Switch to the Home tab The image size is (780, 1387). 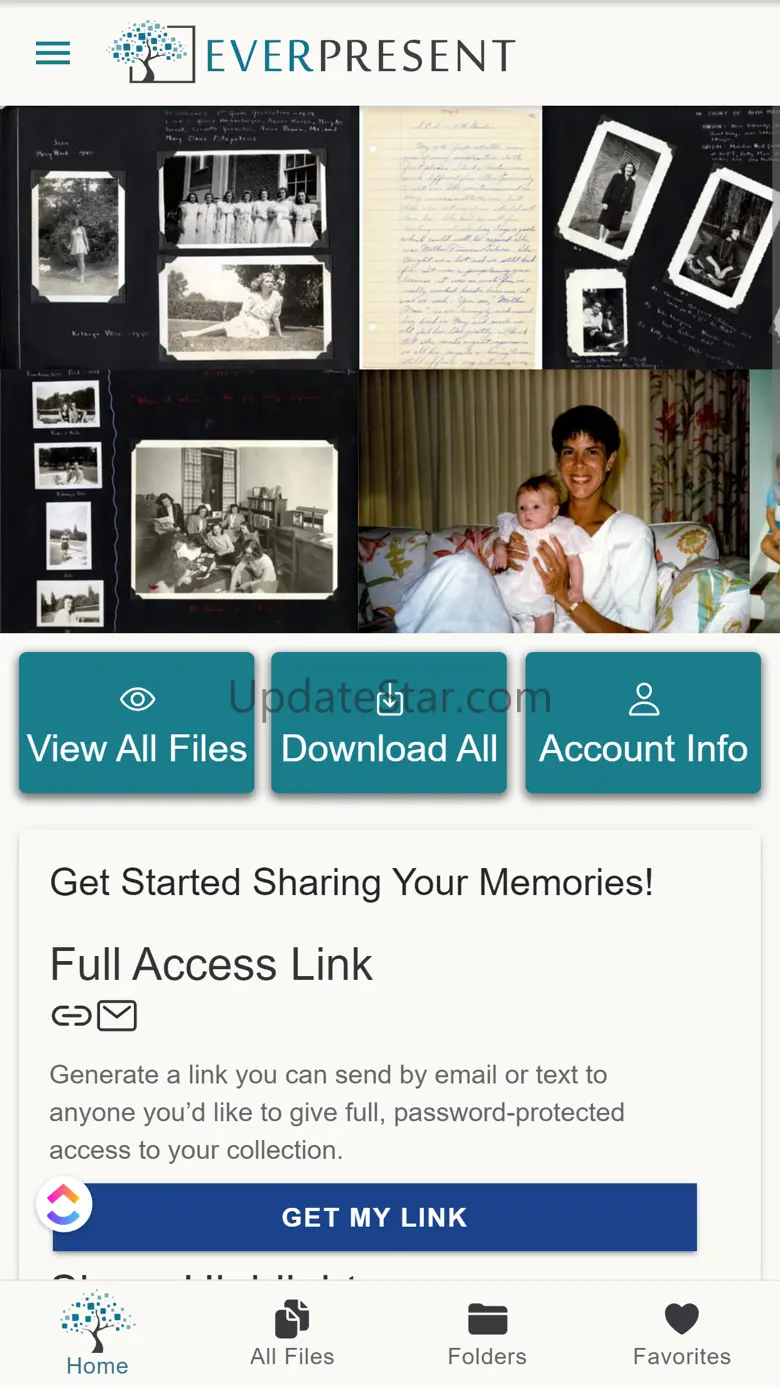tap(97, 1334)
